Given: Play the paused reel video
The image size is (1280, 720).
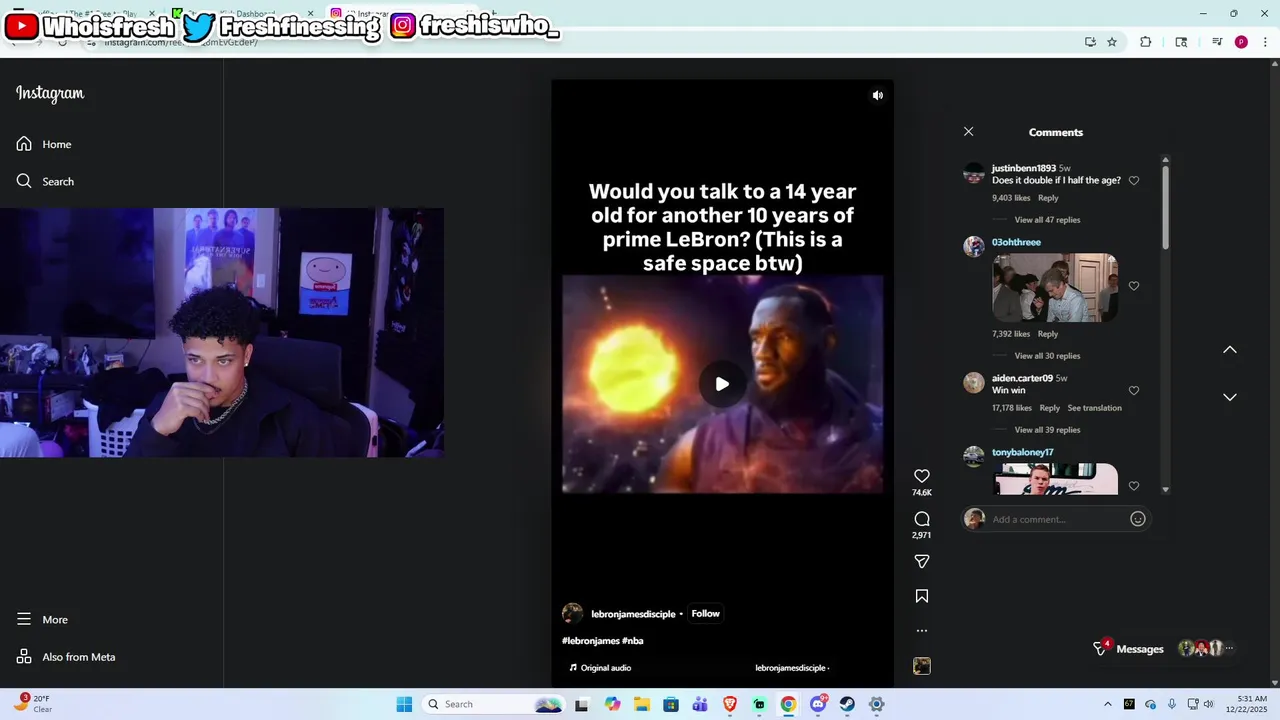Looking at the screenshot, I should 722,384.
